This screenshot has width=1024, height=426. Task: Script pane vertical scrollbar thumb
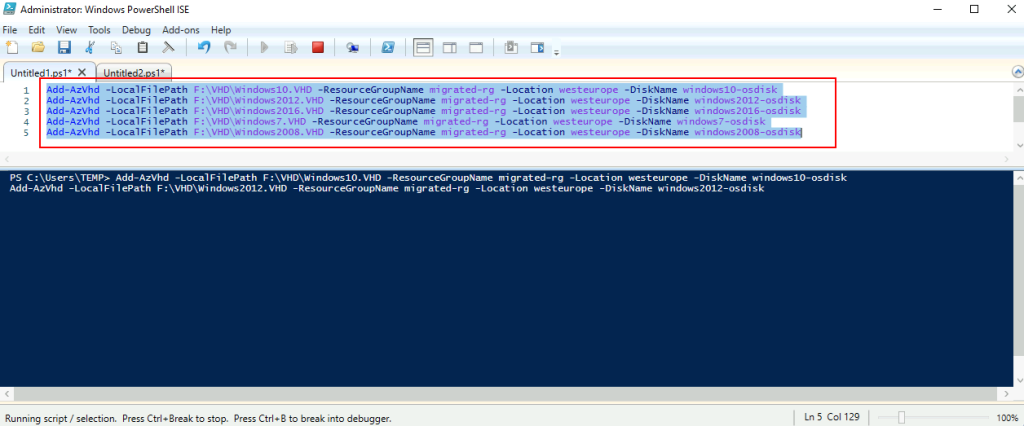[1018, 108]
